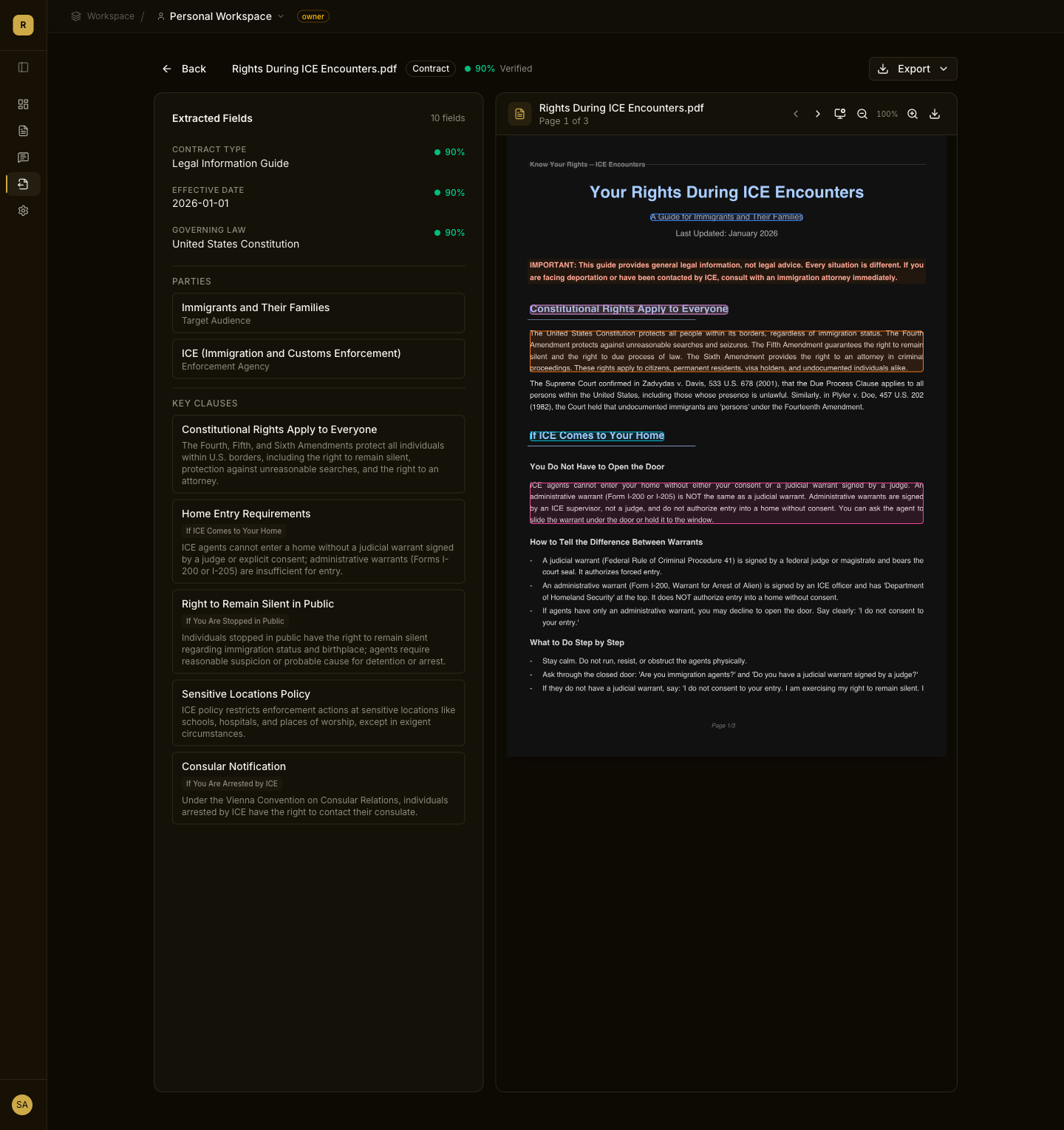Select the Right to Remain Silent in Public clause
Image resolution: width=1064 pixels, height=1130 pixels.
pyautogui.click(x=318, y=632)
